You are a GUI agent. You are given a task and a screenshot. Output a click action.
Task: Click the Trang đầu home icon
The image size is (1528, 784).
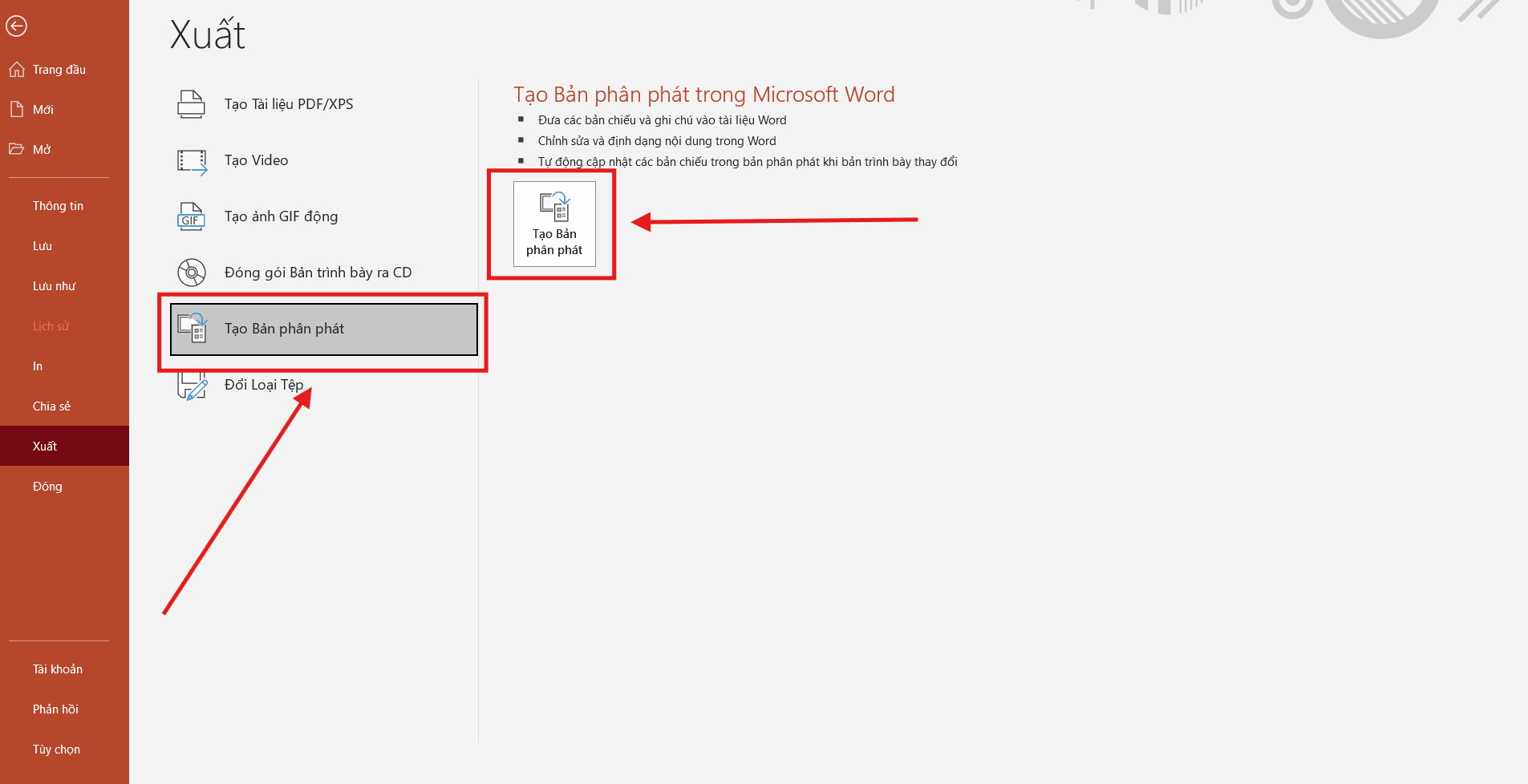coord(17,70)
